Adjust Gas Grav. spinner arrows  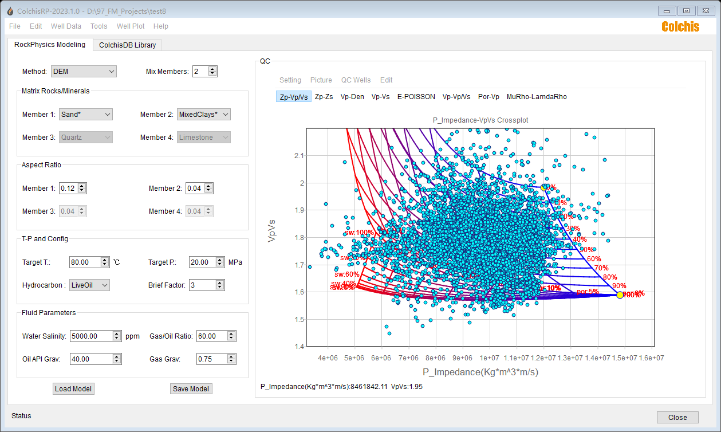[232, 359]
